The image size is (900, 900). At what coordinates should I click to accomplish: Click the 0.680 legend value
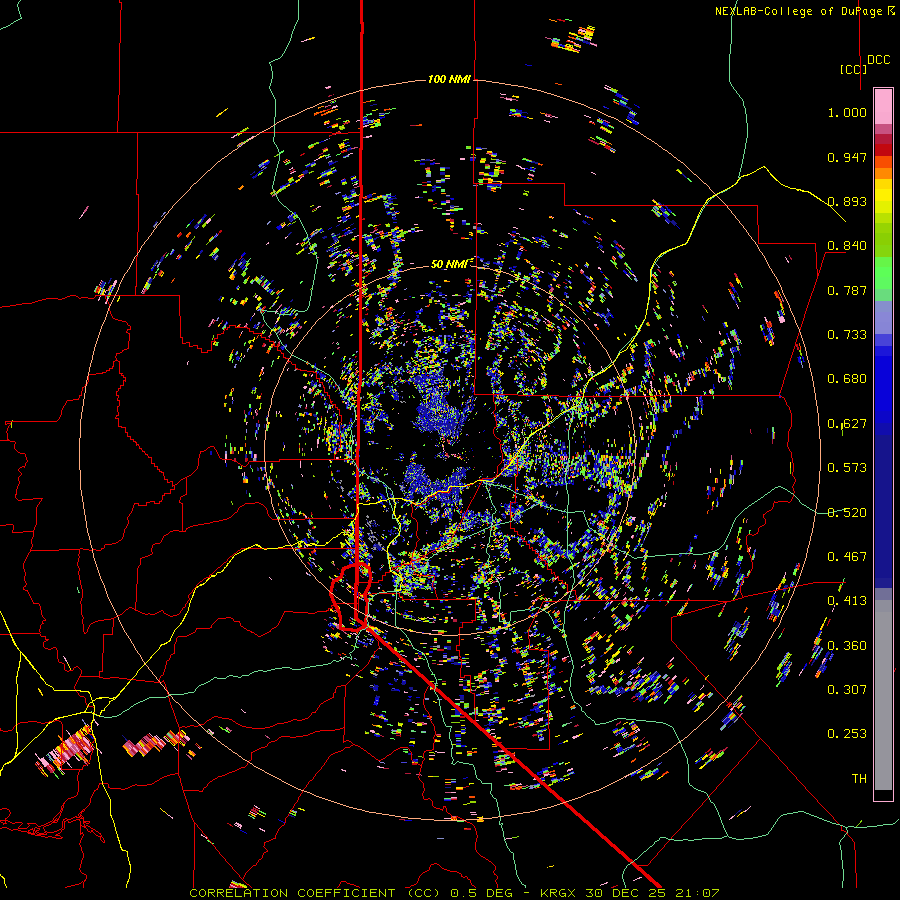[x=847, y=379]
